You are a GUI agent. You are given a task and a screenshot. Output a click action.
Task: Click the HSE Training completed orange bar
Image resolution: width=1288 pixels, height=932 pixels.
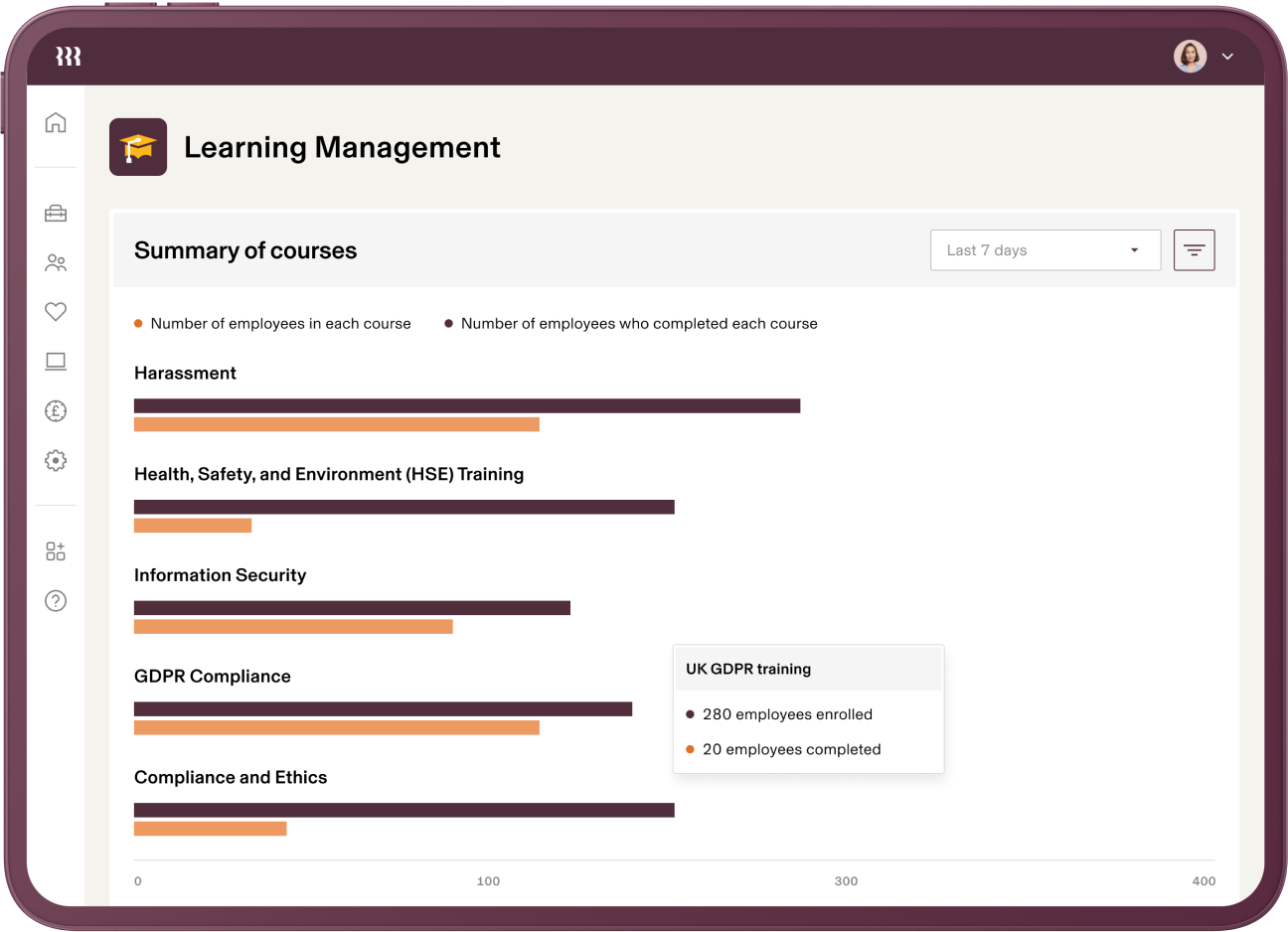[x=193, y=526]
